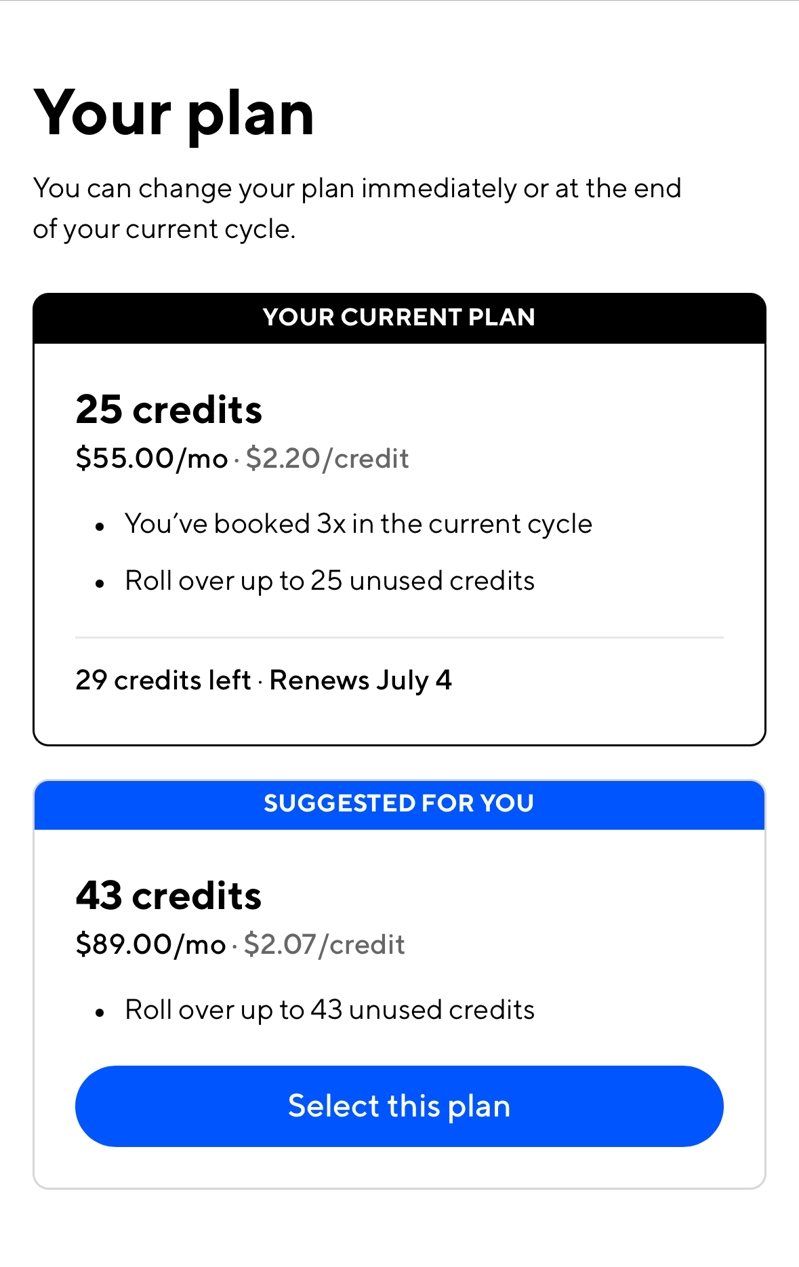Image resolution: width=799 pixels, height=1267 pixels.
Task: Click the Suggested For You banner
Action: pyautogui.click(x=399, y=804)
